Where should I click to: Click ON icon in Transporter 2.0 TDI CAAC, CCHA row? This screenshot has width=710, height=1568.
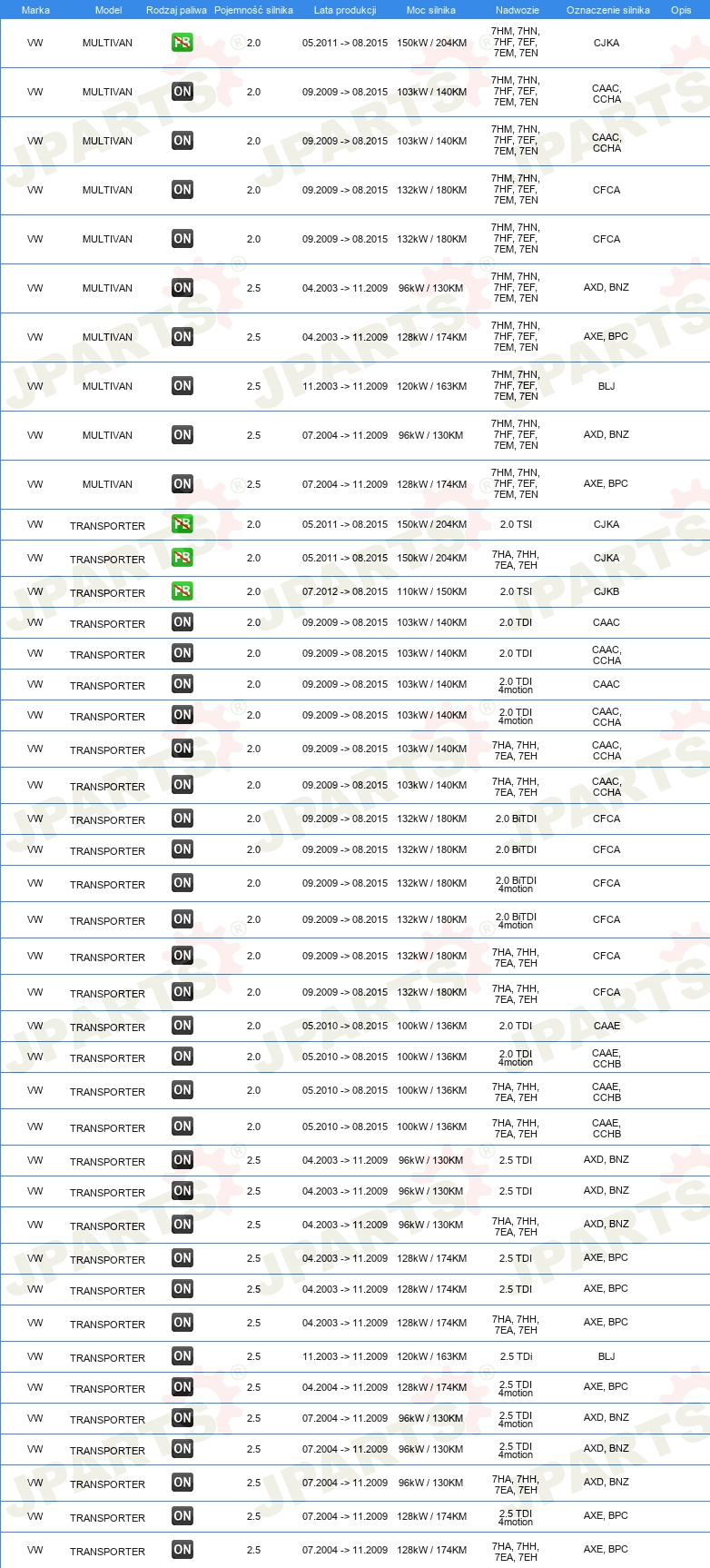182,653
